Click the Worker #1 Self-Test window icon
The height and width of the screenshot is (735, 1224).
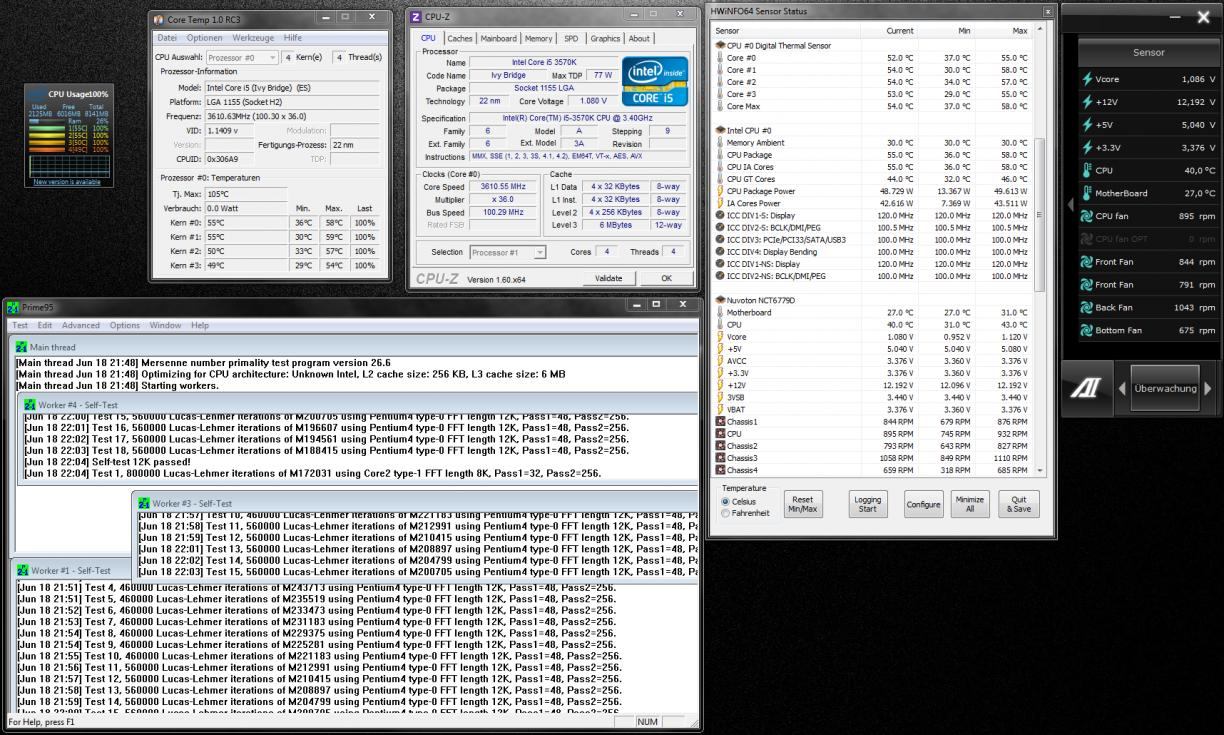[23, 571]
